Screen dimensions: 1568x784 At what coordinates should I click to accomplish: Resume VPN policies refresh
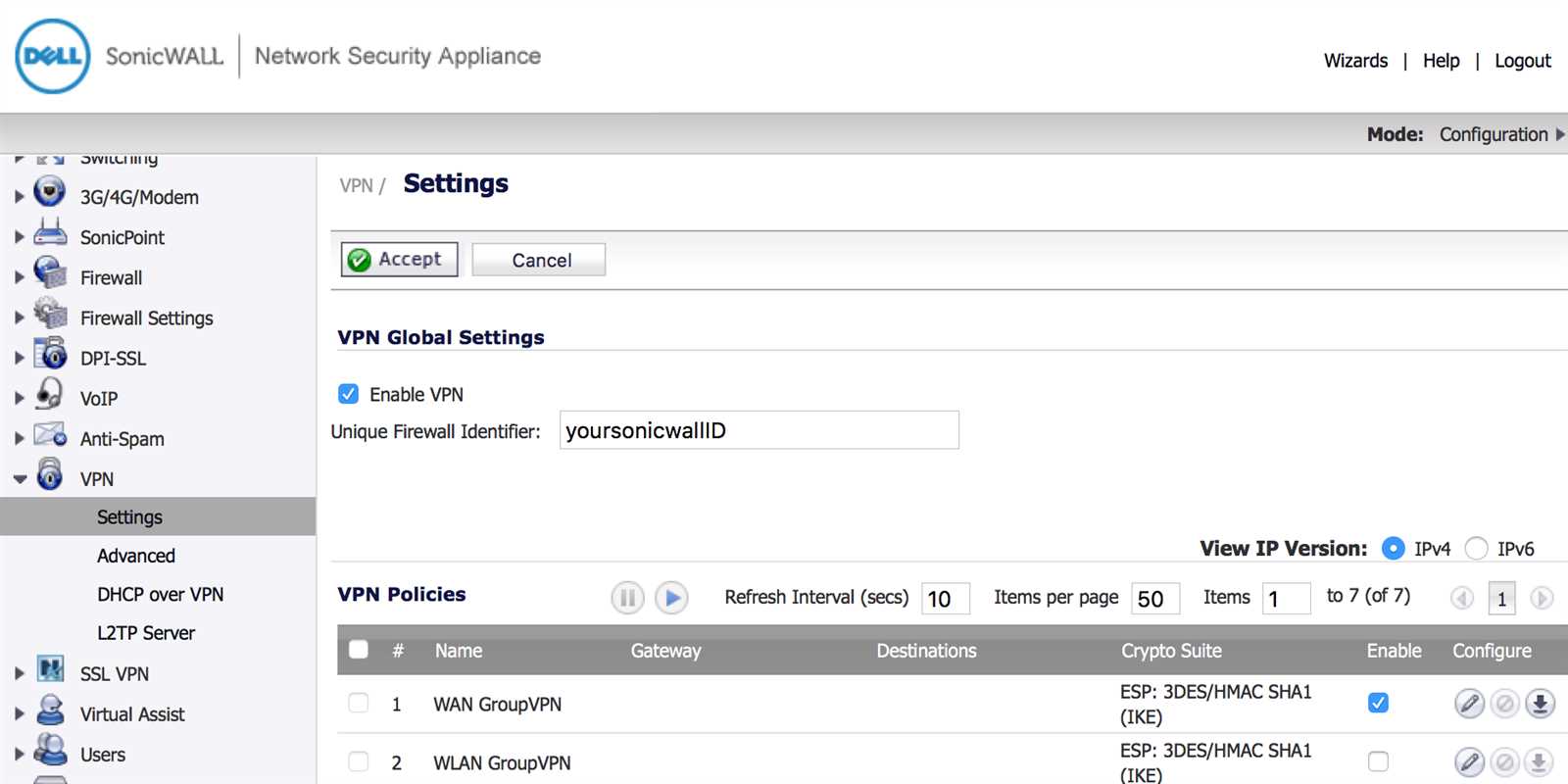(671, 597)
